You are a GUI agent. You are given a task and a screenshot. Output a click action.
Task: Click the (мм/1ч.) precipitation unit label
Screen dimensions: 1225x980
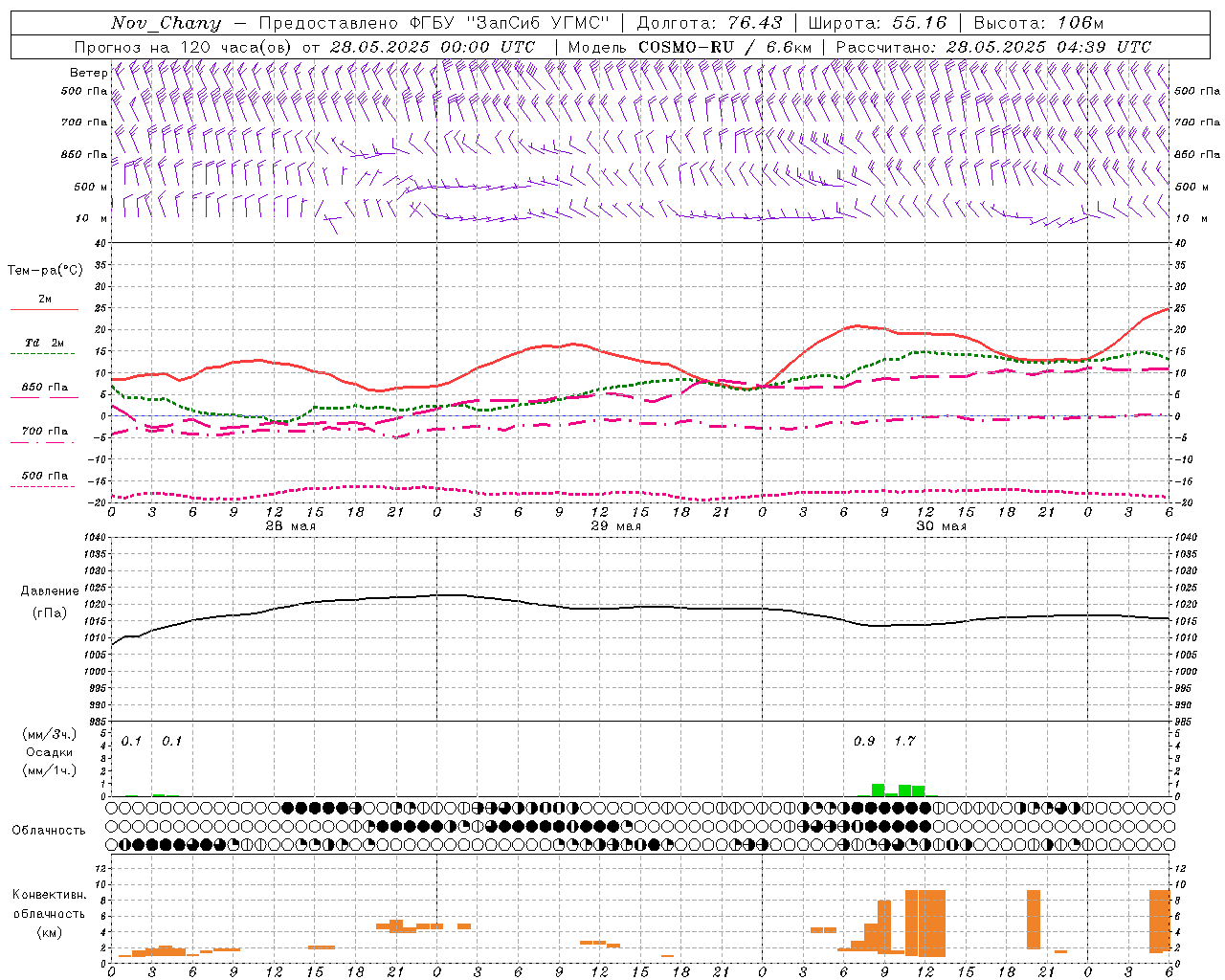tap(49, 770)
